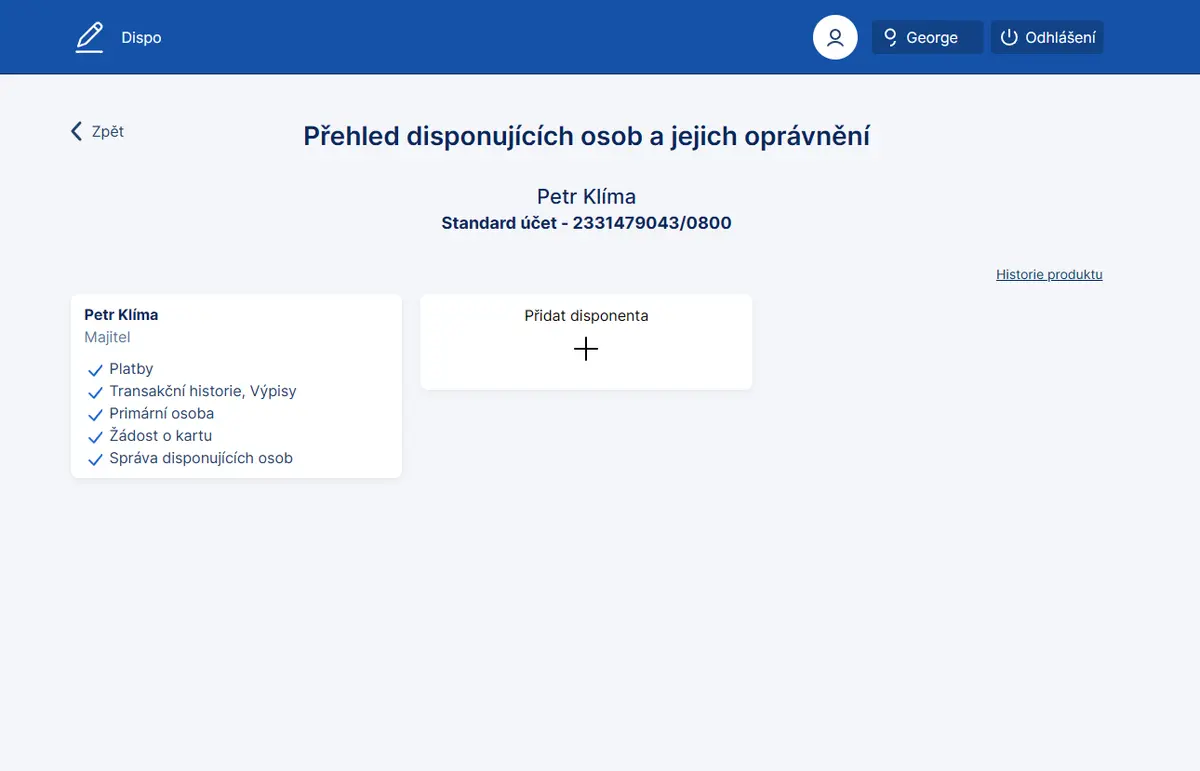Log out using the Odhlášení button

click(x=1047, y=38)
